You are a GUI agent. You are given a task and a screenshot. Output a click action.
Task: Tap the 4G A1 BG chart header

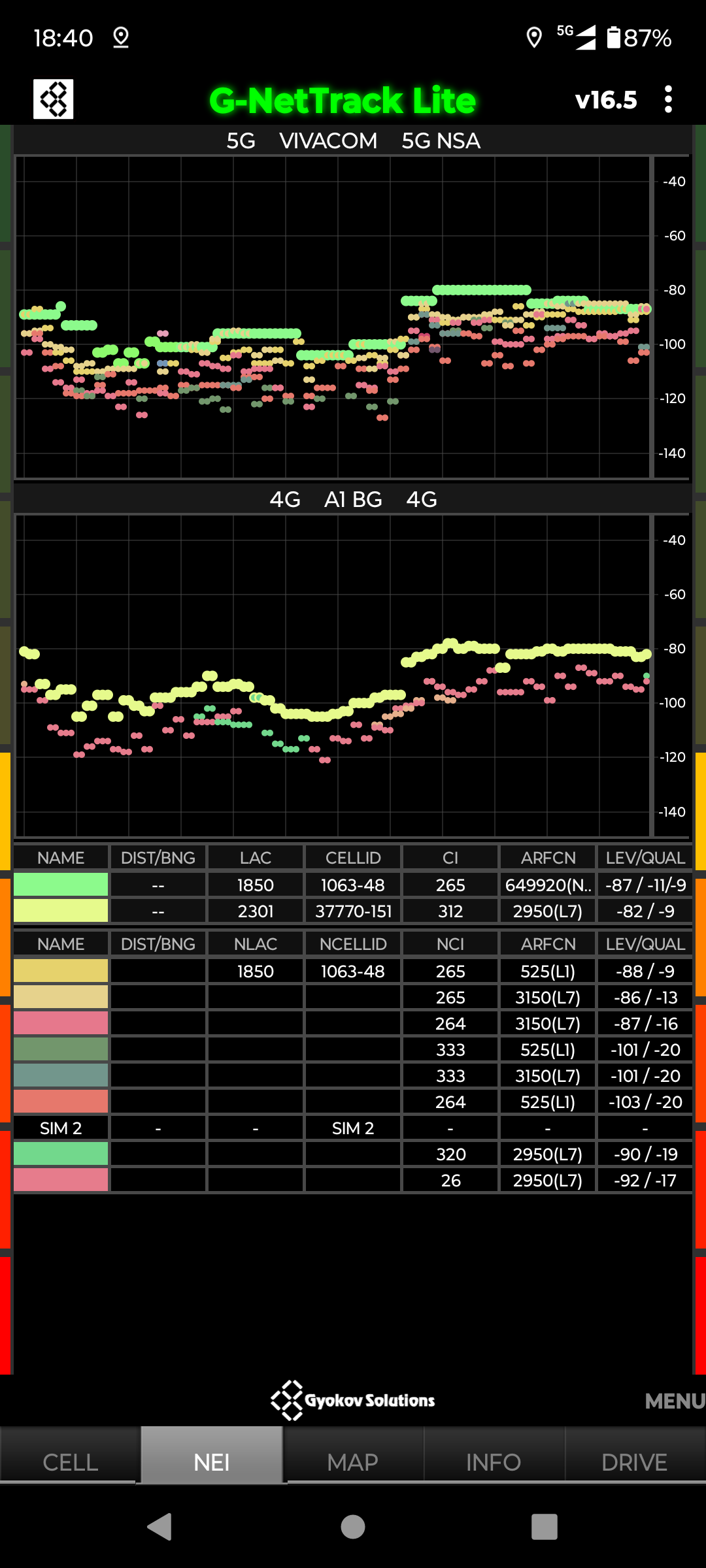pos(353,499)
